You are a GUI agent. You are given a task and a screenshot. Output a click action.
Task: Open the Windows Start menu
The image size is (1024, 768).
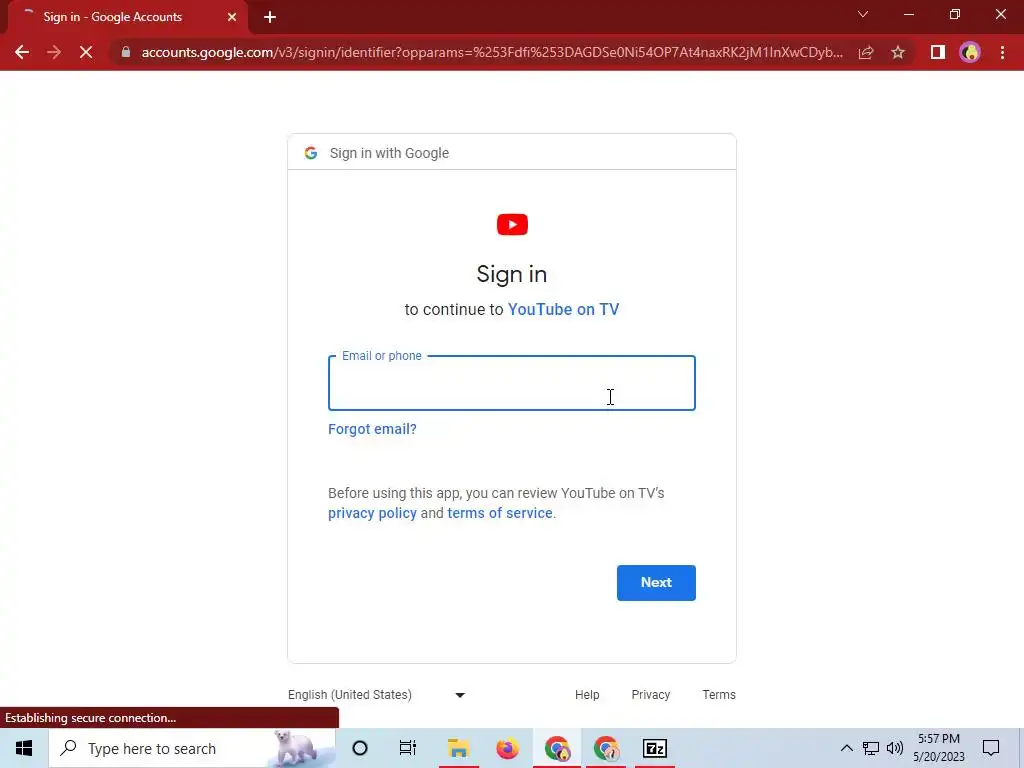tap(24, 748)
